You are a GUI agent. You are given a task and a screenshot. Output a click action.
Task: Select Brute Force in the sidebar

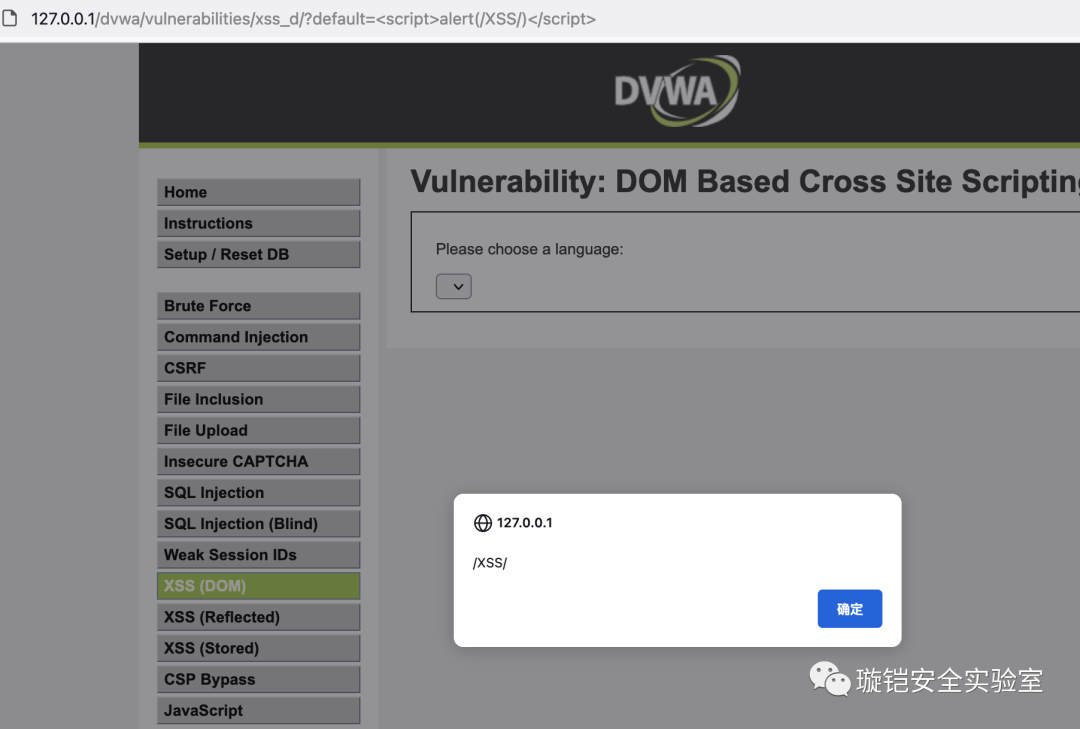[258, 306]
